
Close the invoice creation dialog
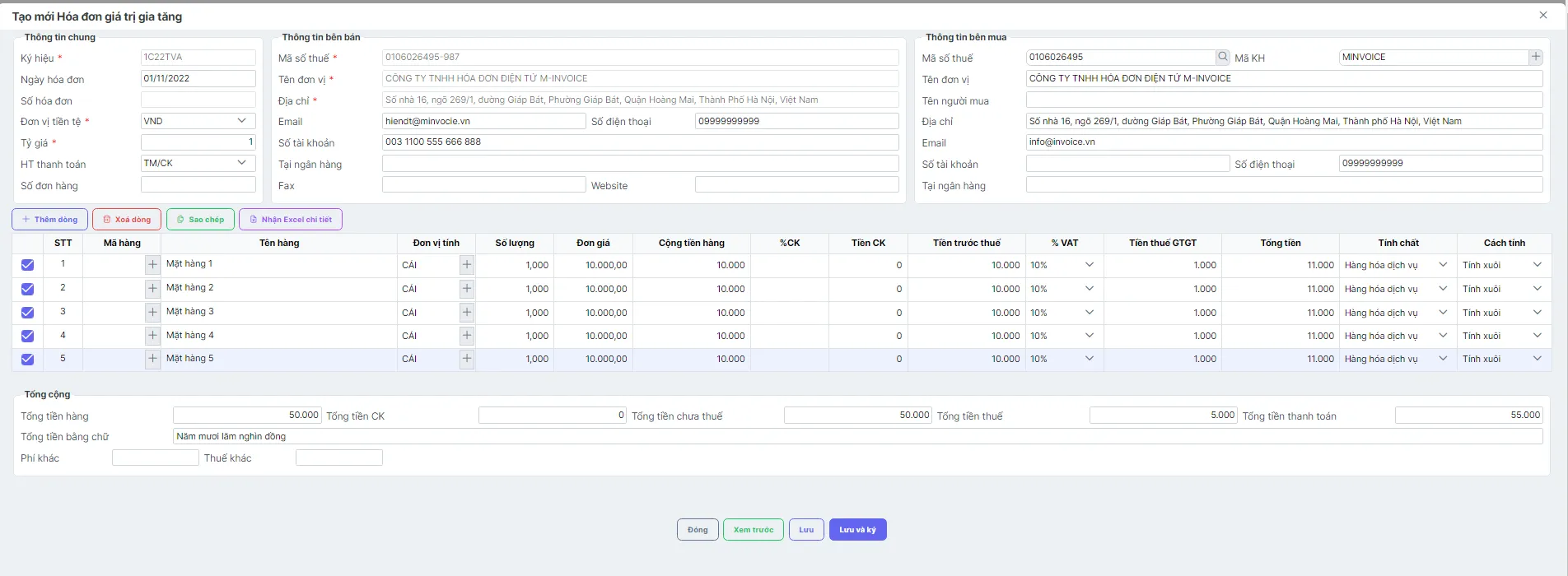(1543, 15)
